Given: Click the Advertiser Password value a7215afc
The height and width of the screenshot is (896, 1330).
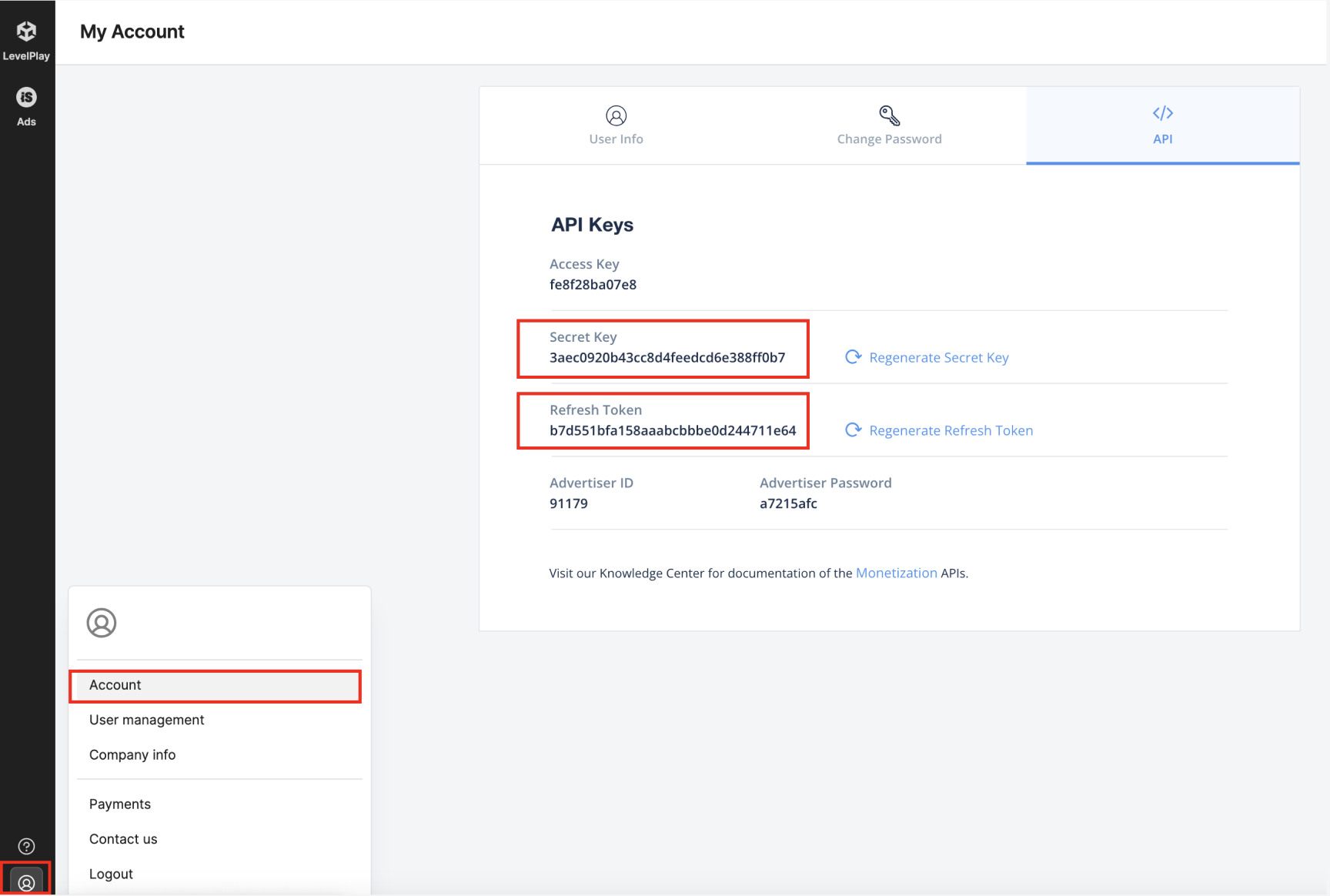Looking at the screenshot, I should pyautogui.click(x=788, y=504).
